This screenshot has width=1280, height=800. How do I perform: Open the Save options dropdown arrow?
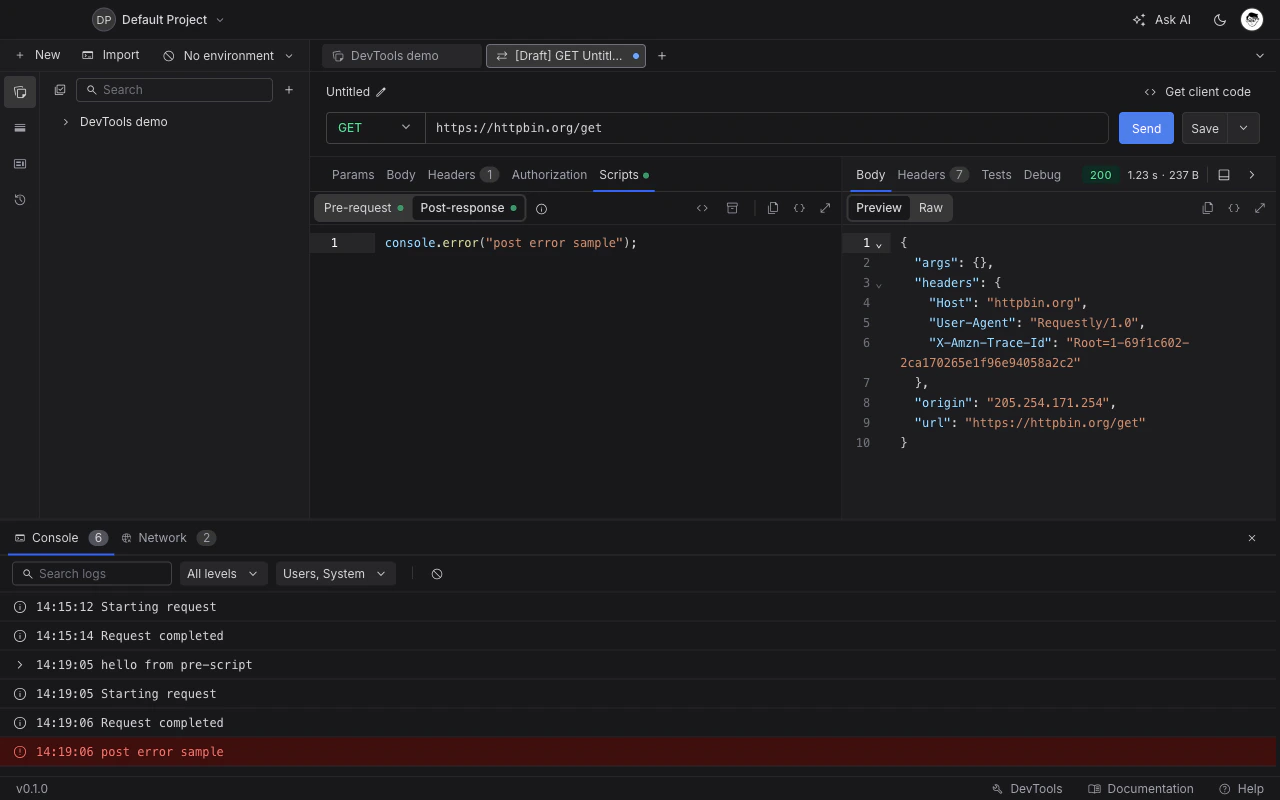coord(1243,128)
